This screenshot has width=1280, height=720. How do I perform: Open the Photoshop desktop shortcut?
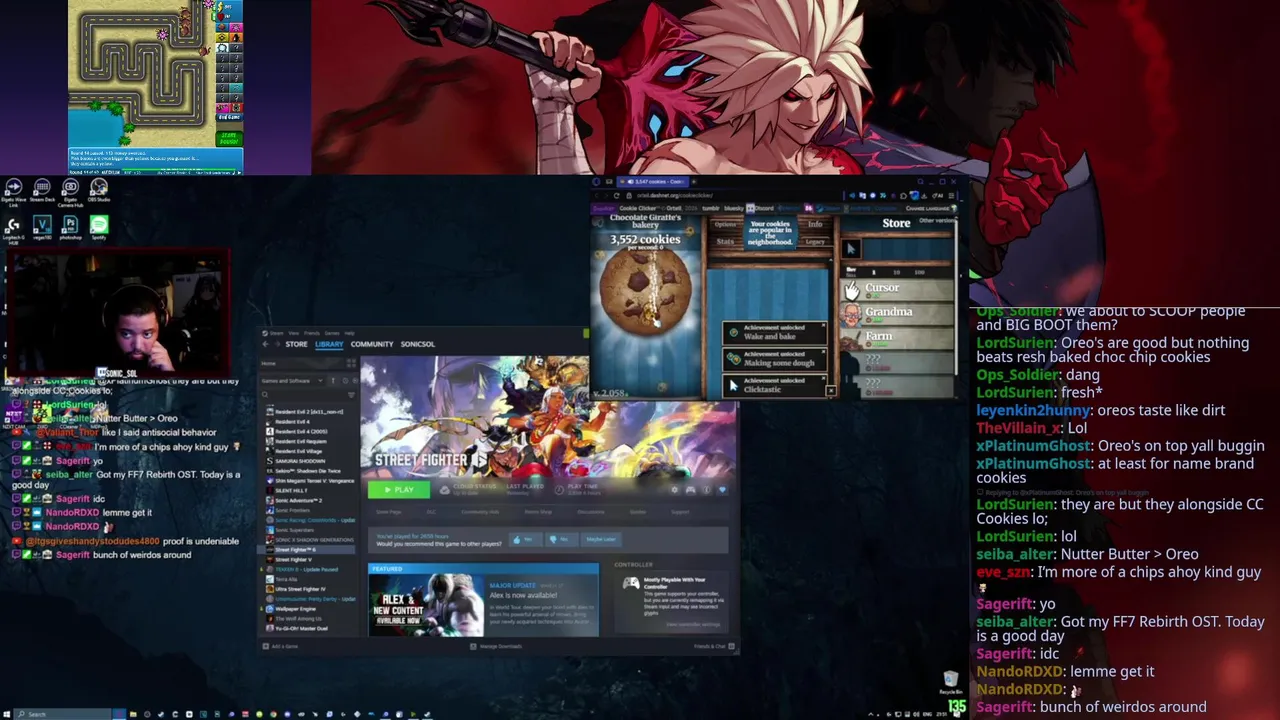pyautogui.click(x=70, y=227)
